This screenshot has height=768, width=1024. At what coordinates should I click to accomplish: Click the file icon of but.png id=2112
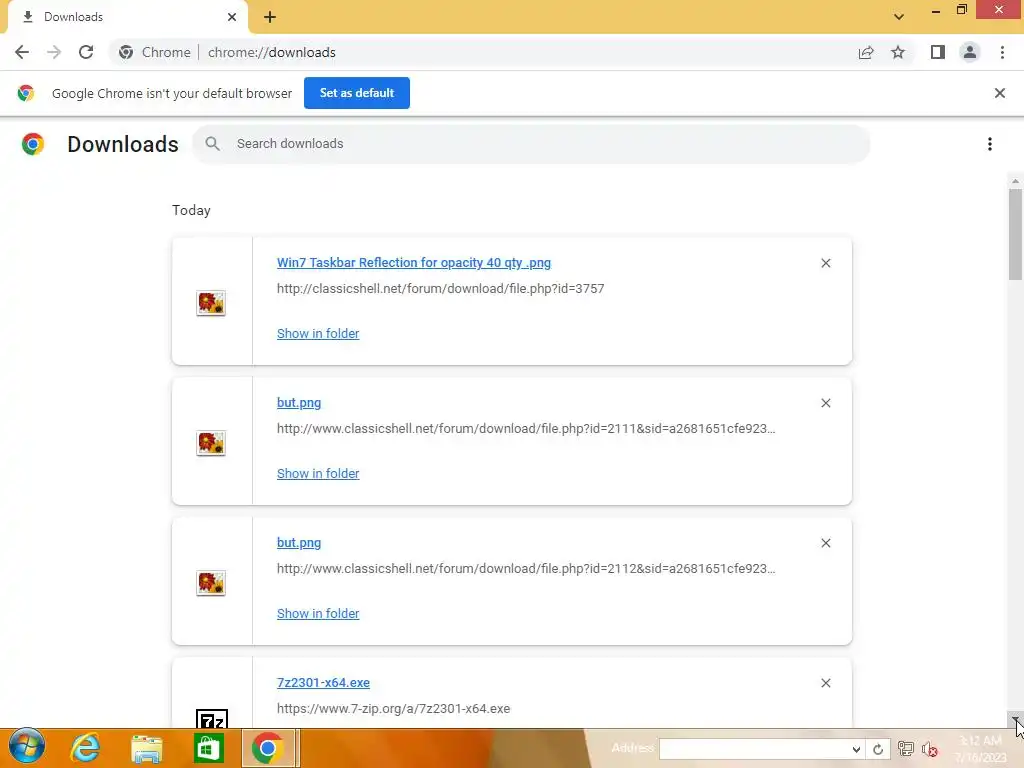pos(211,583)
